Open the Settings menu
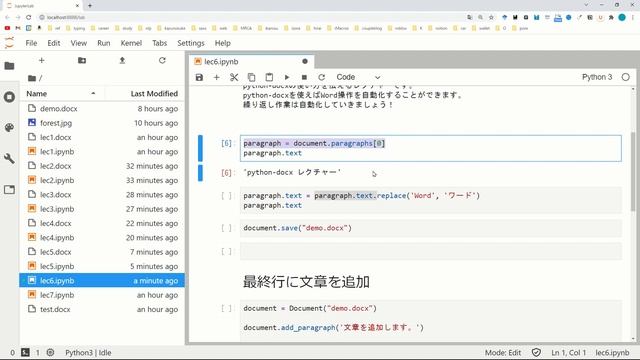 (191, 43)
